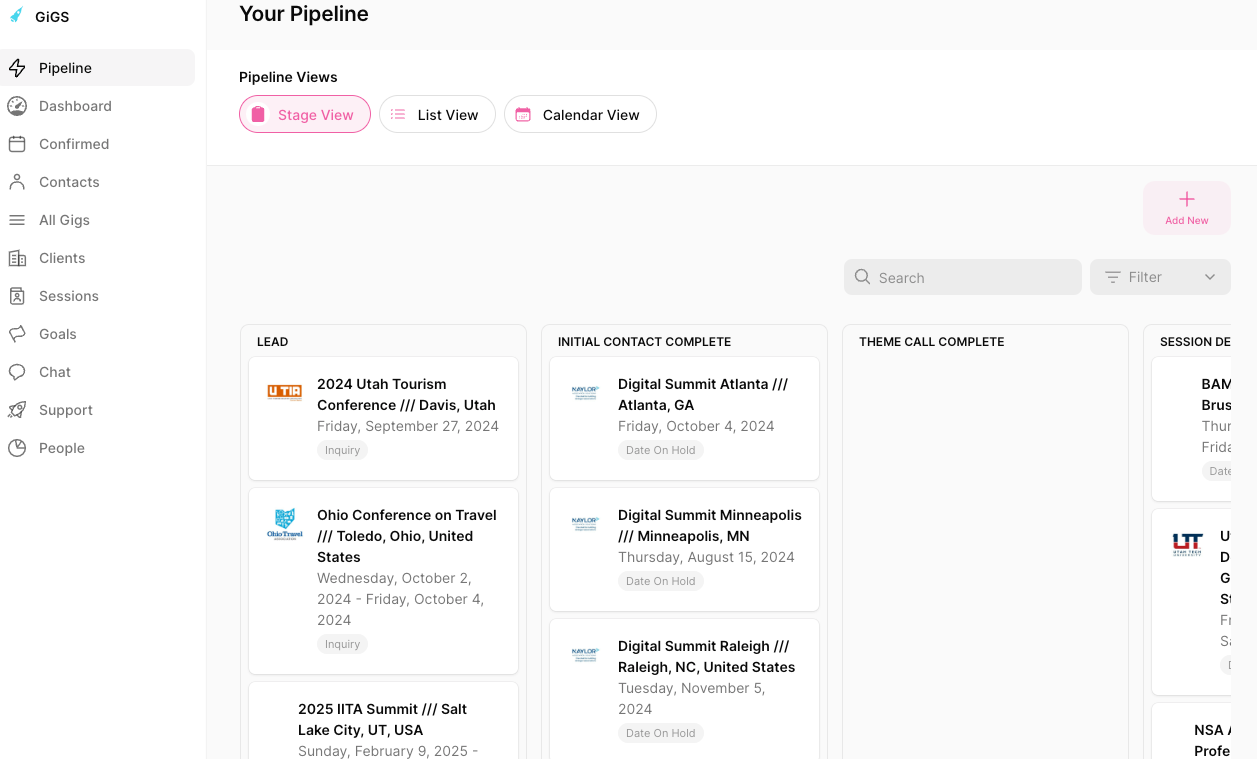Switch to Calendar View

[580, 115]
